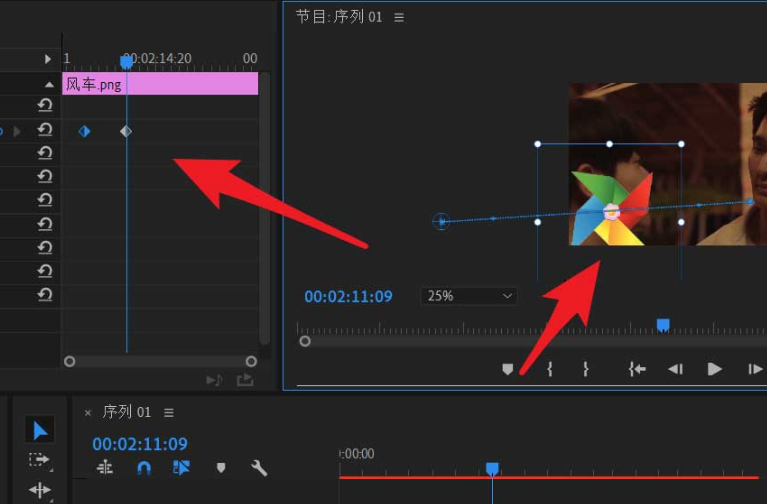
Task: Select the Selection tool arrow
Action: (x=40, y=431)
